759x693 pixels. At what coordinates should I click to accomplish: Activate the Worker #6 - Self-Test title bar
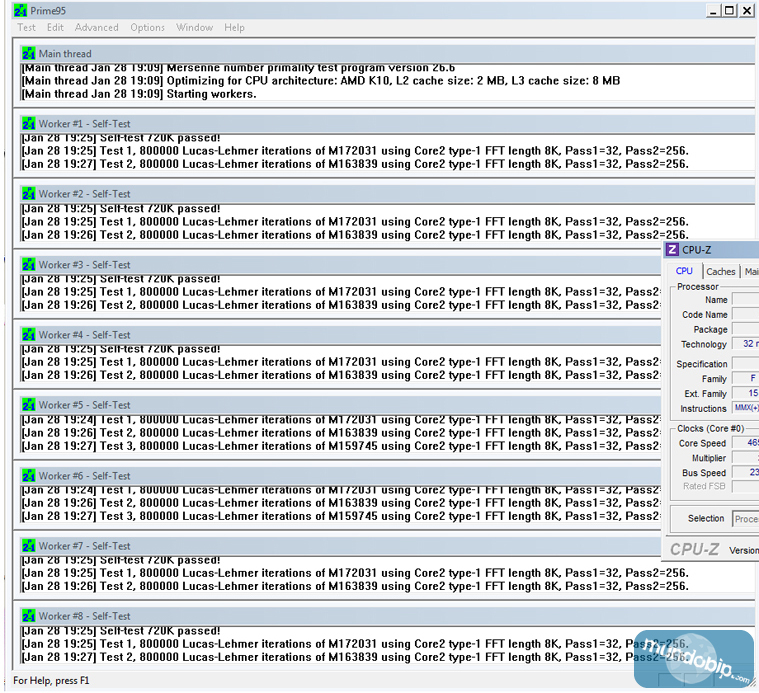pyautogui.click(x=340, y=476)
